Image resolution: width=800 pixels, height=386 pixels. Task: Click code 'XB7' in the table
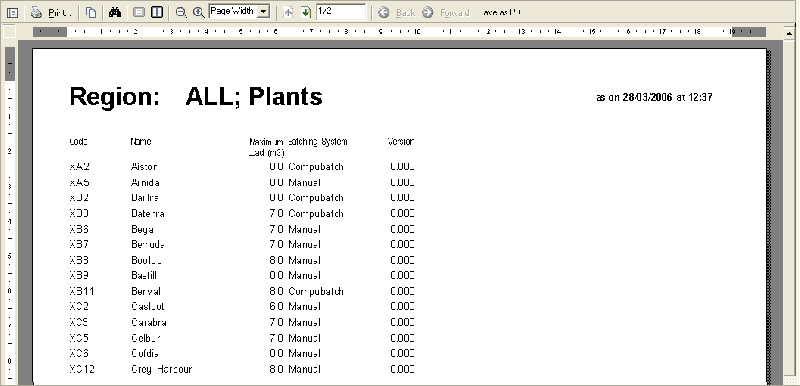click(79, 244)
